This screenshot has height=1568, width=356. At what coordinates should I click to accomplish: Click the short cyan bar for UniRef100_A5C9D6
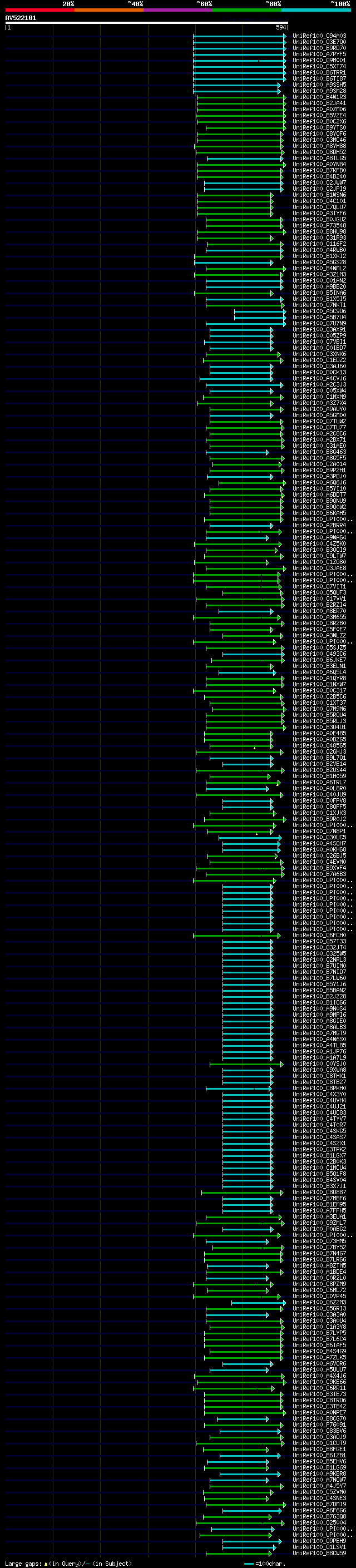[260, 311]
